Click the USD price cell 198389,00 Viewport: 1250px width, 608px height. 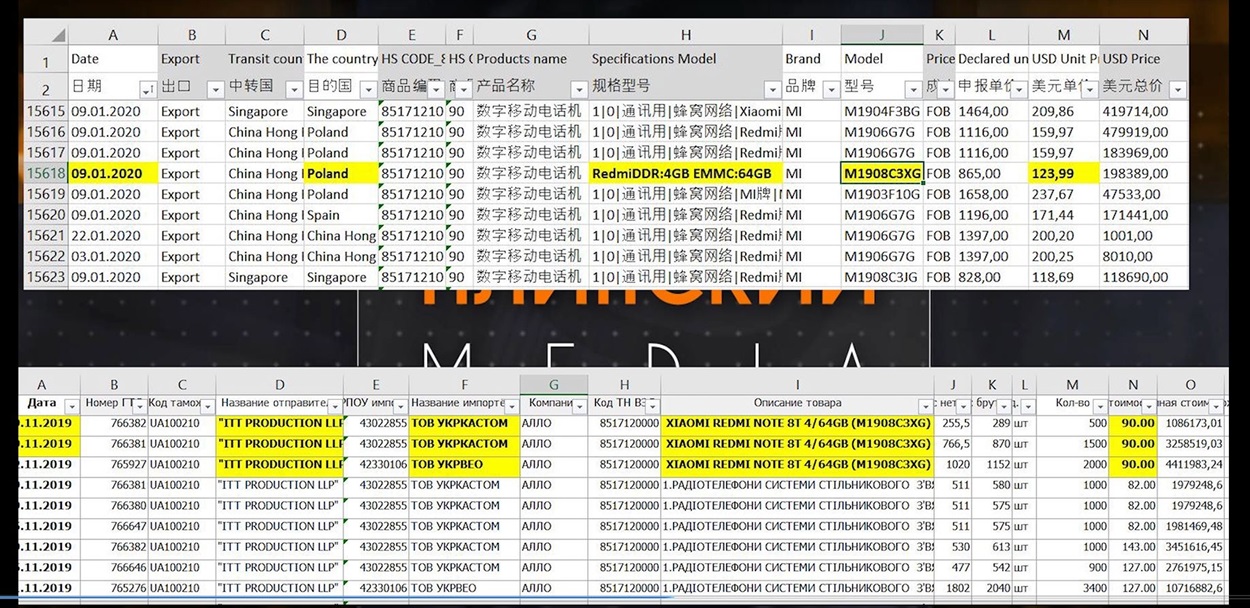pyautogui.click(x=1144, y=173)
